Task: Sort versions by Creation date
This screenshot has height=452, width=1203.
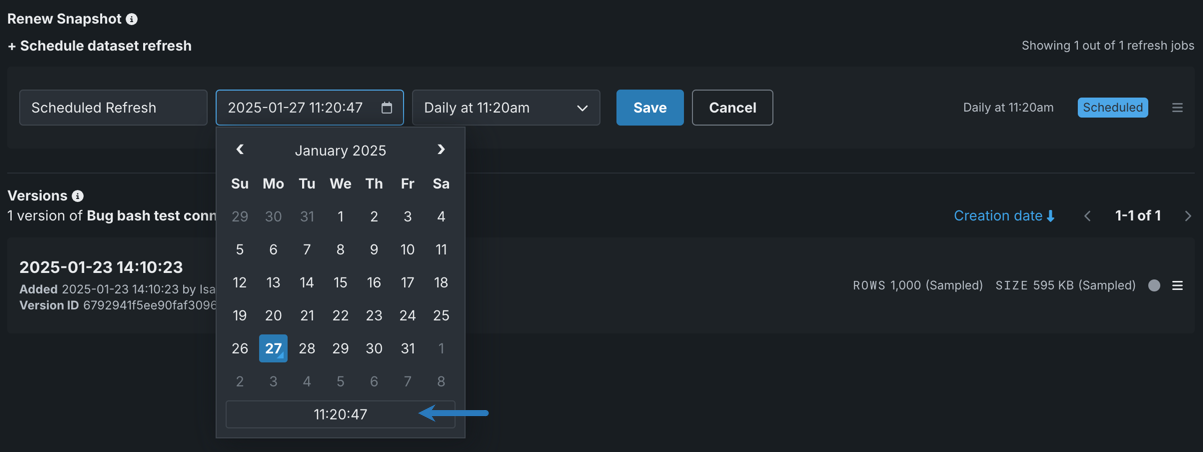Action: click(1004, 216)
